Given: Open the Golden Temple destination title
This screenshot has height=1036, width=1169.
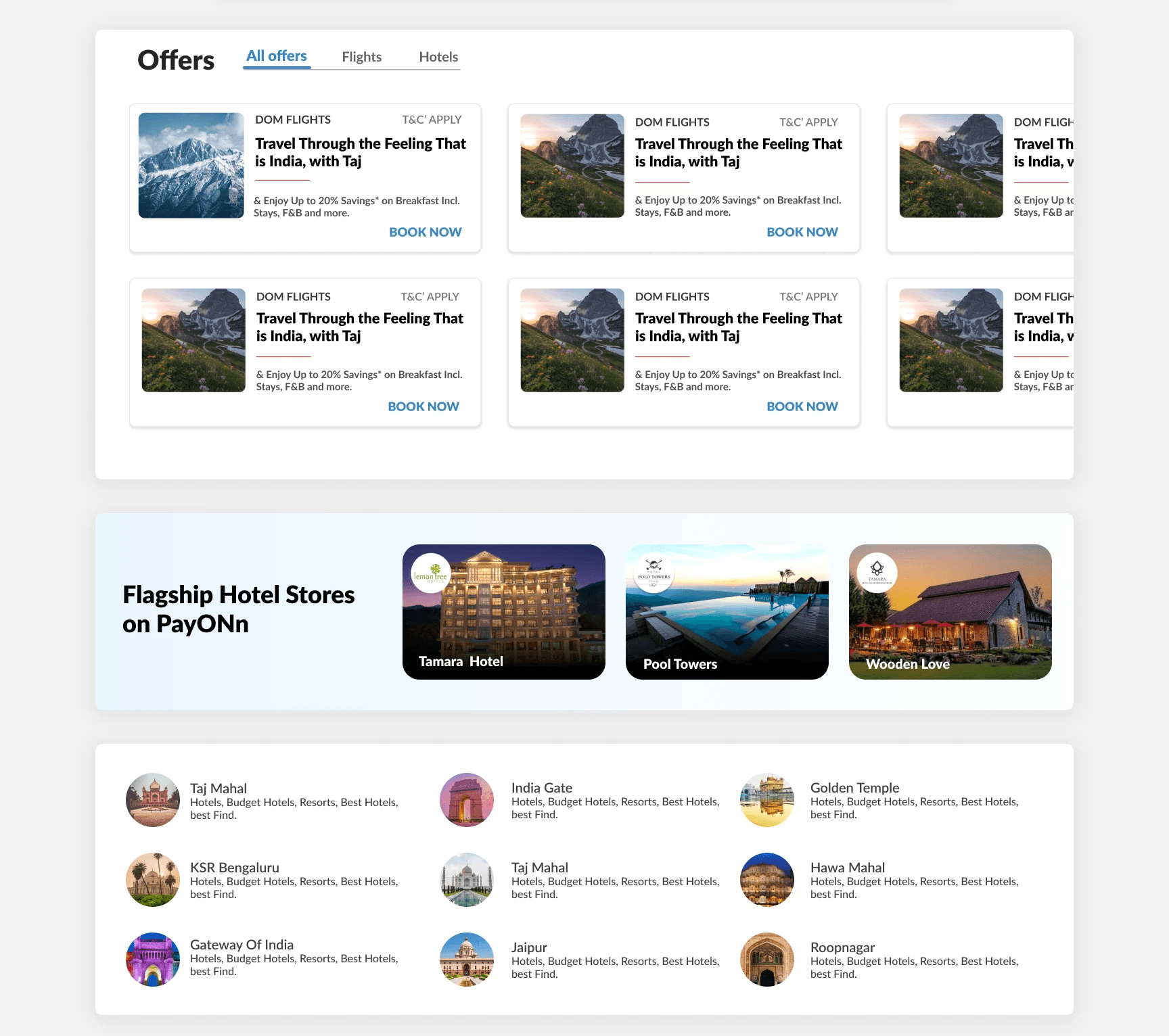Looking at the screenshot, I should 855,788.
